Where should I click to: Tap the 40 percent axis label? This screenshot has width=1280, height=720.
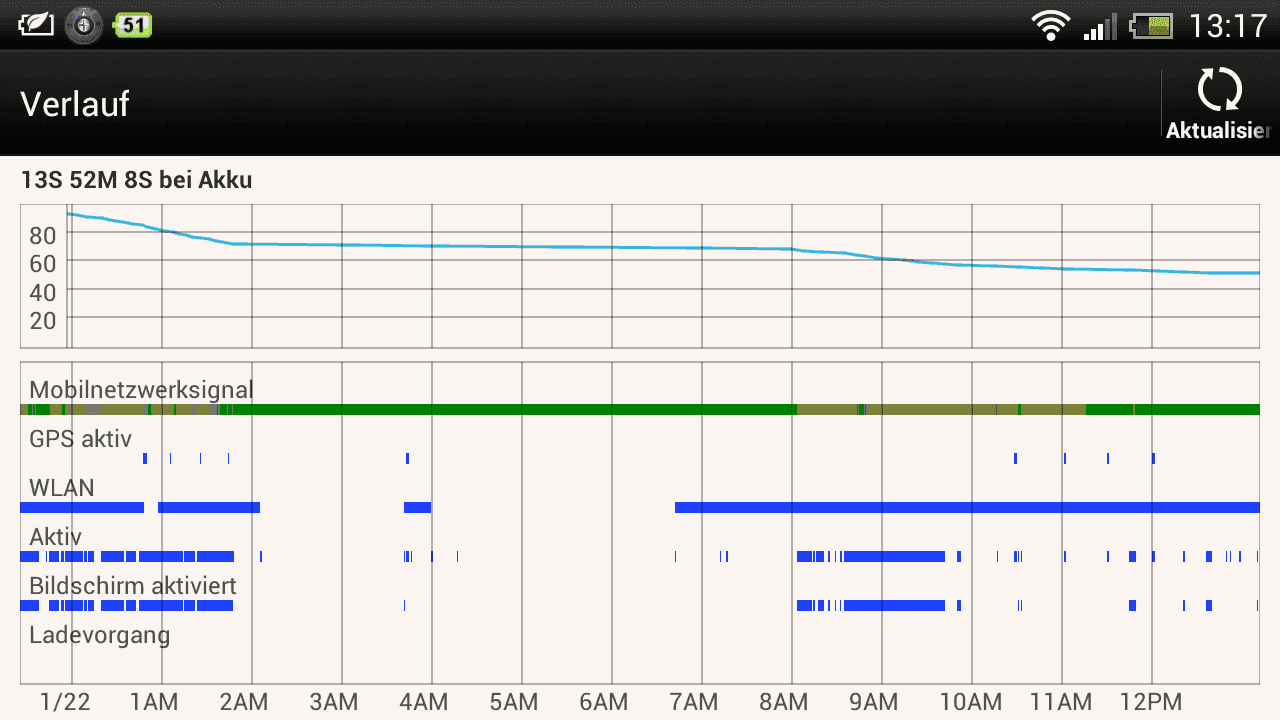click(x=42, y=292)
